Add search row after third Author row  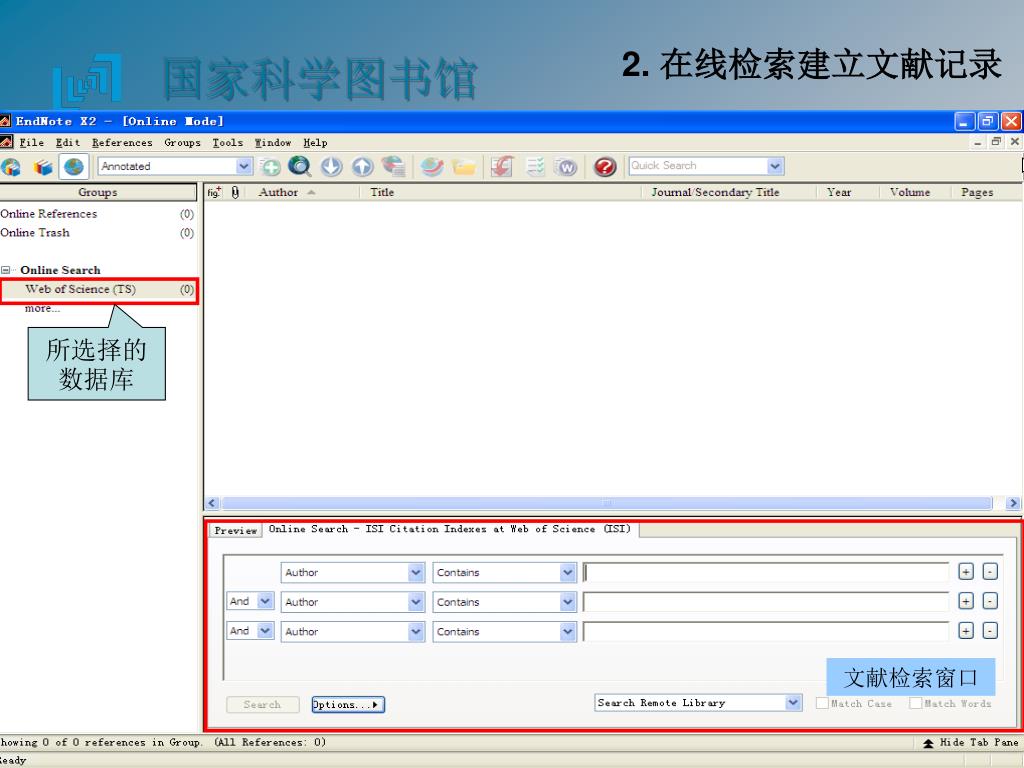(x=966, y=631)
